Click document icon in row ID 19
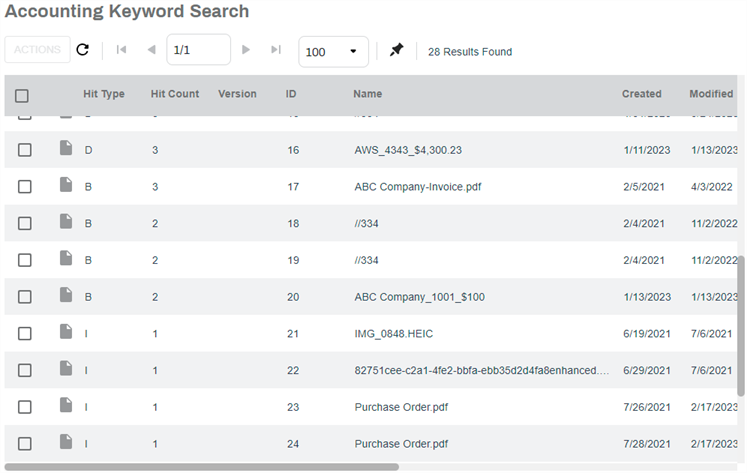The height and width of the screenshot is (473, 747). (x=66, y=258)
